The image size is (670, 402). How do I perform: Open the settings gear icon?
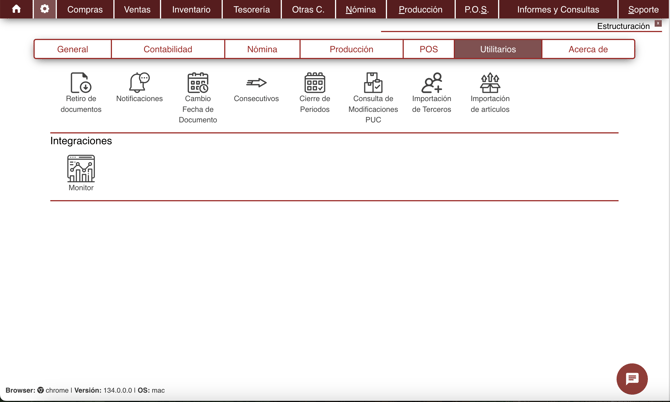pyautogui.click(x=44, y=9)
